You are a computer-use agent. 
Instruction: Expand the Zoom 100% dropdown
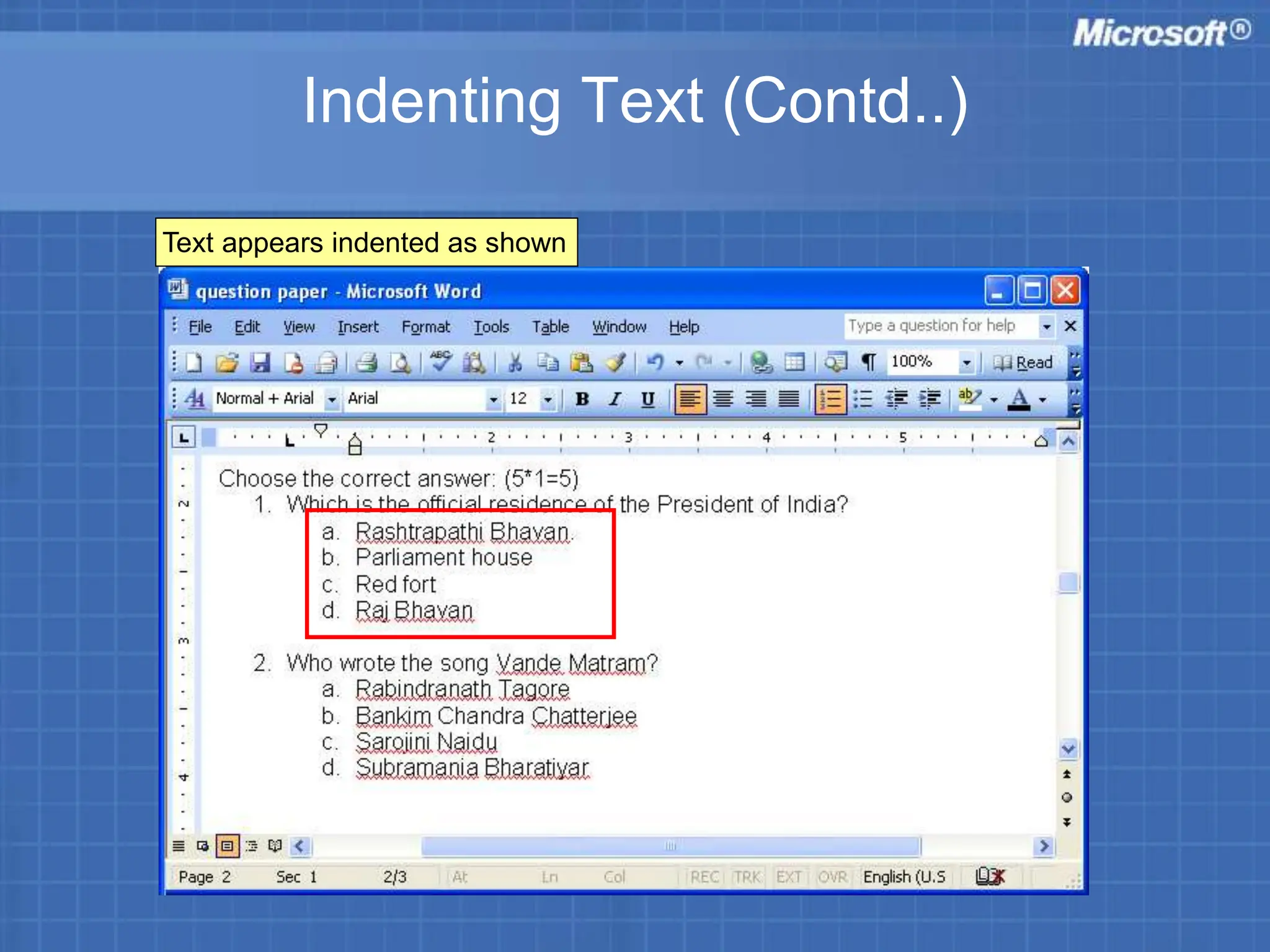point(966,363)
